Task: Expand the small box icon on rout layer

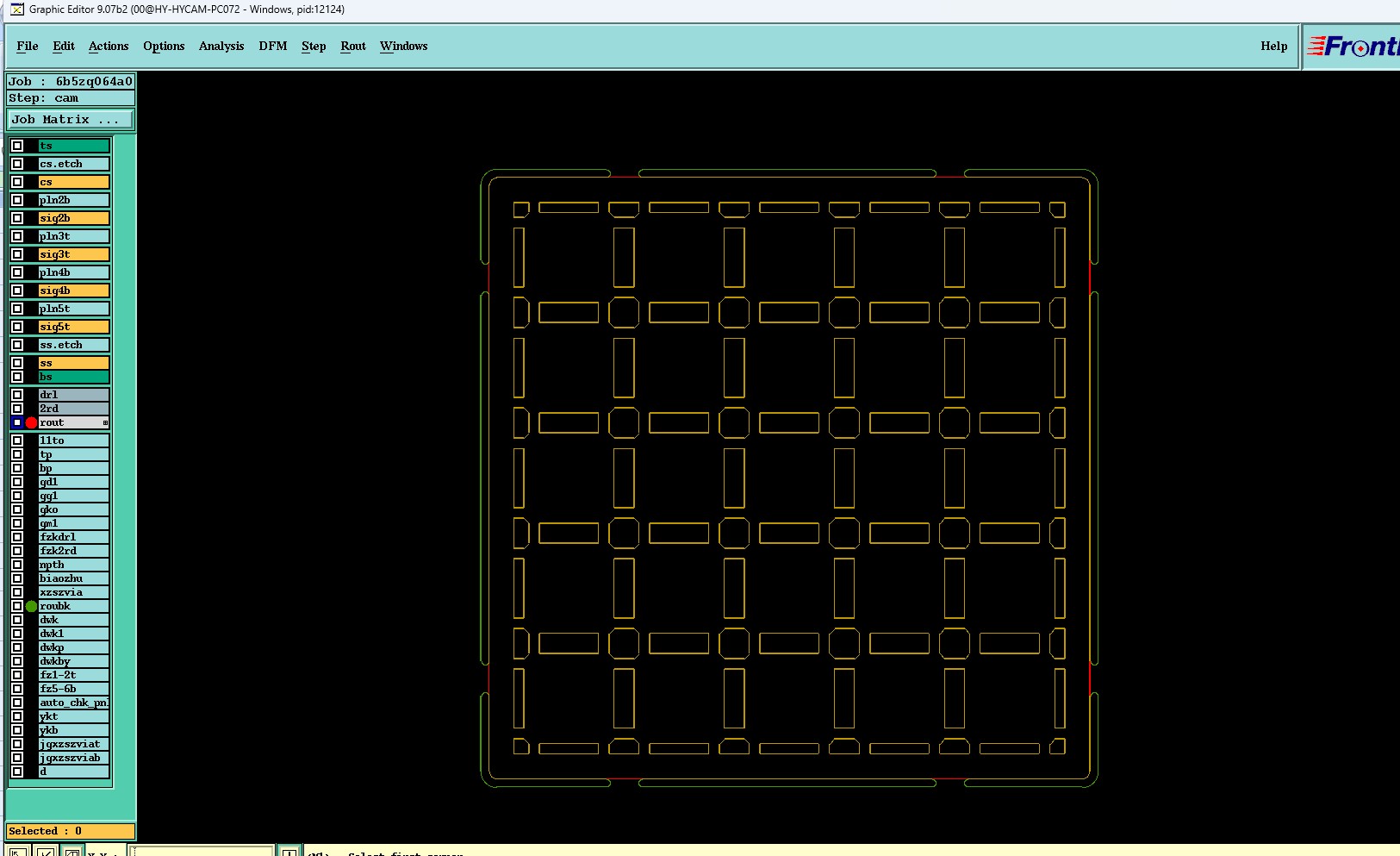Action: [x=105, y=422]
